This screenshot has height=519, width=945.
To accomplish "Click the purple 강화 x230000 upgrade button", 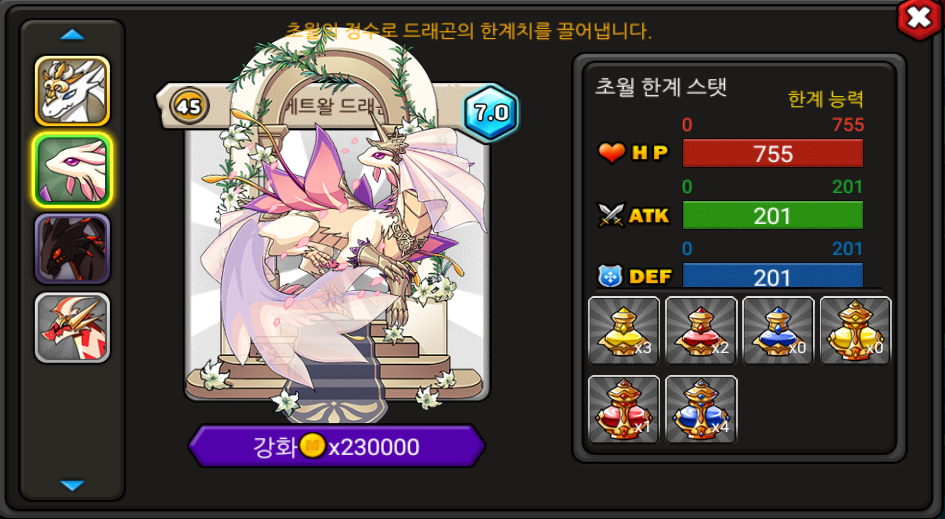I will pos(337,447).
